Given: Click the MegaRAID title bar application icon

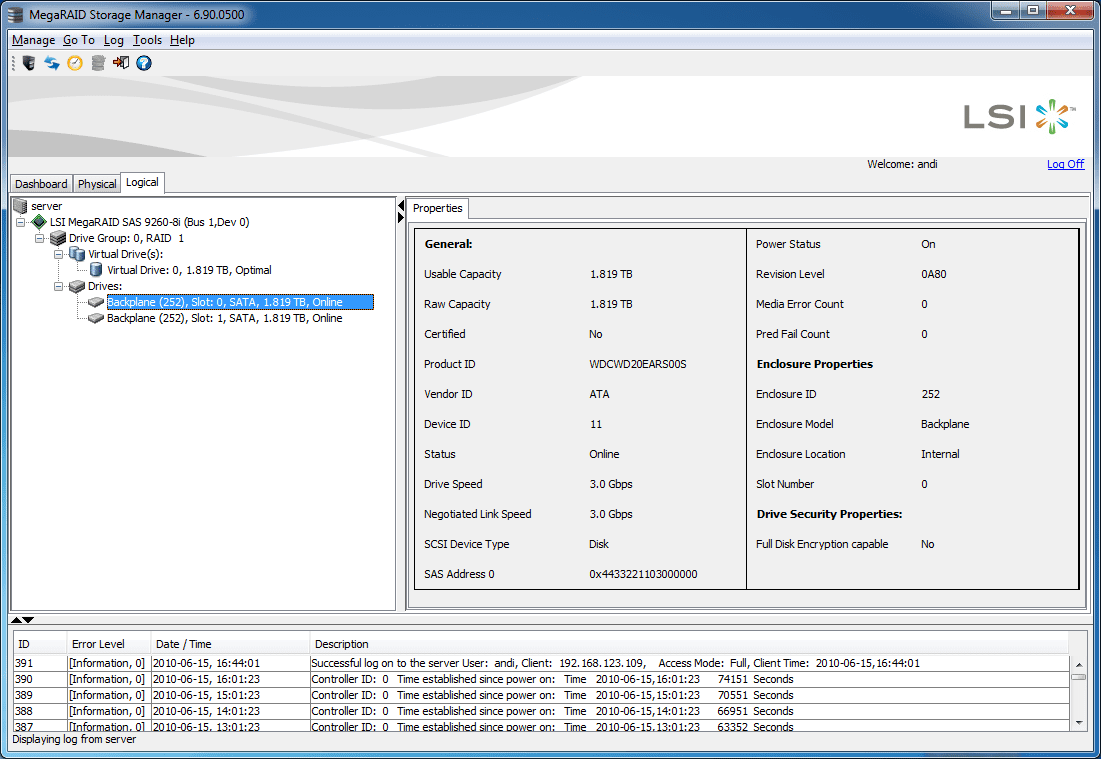Looking at the screenshot, I should point(15,15).
